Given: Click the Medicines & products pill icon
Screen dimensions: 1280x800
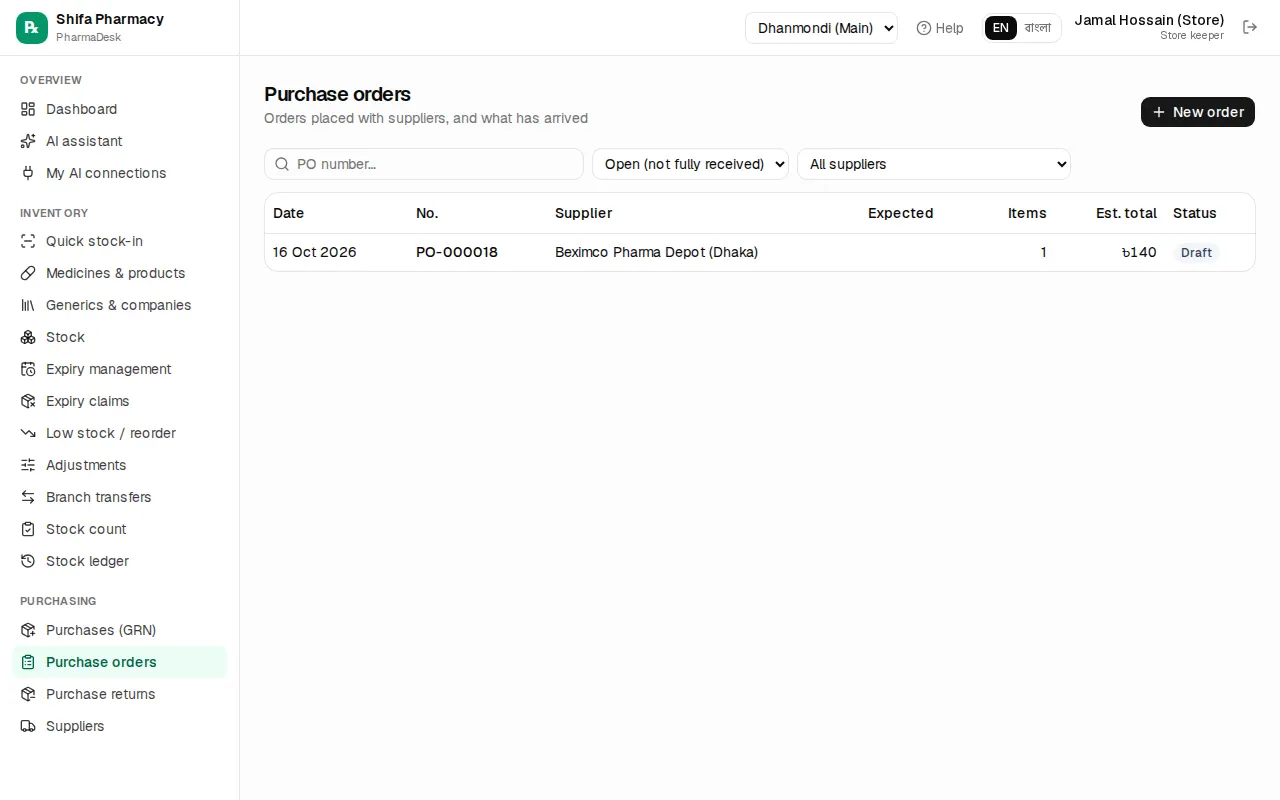Looking at the screenshot, I should [x=28, y=273].
